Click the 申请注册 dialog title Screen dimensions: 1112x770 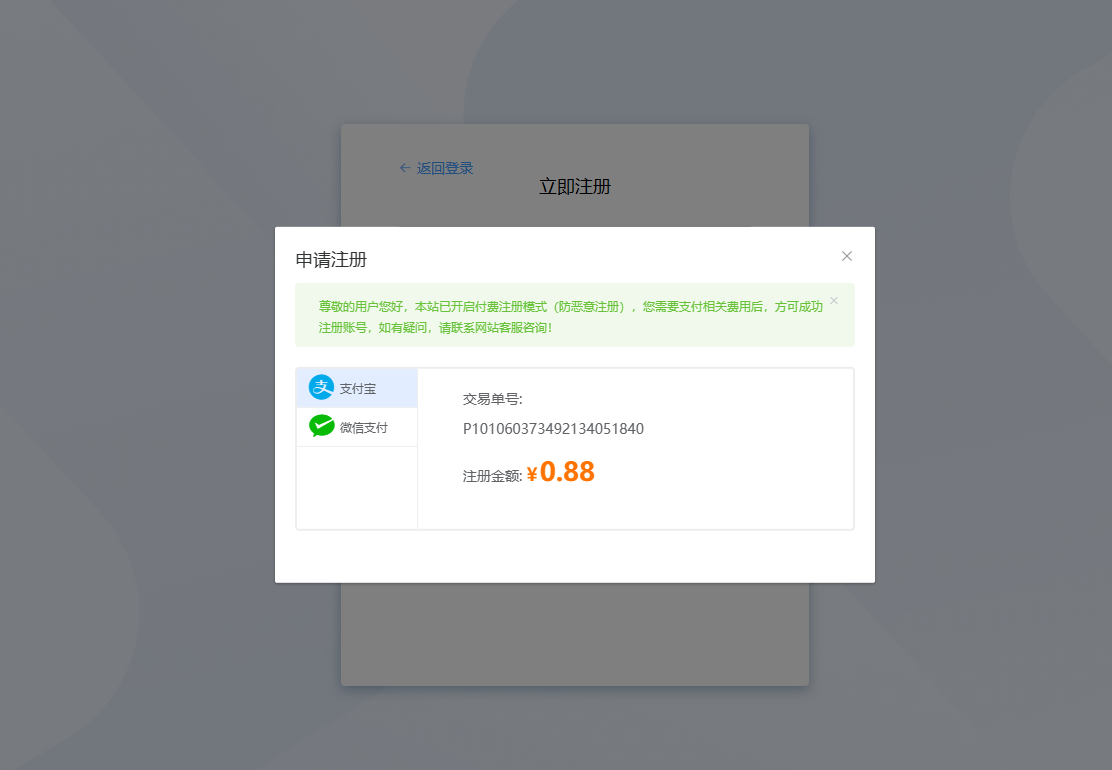(331, 260)
